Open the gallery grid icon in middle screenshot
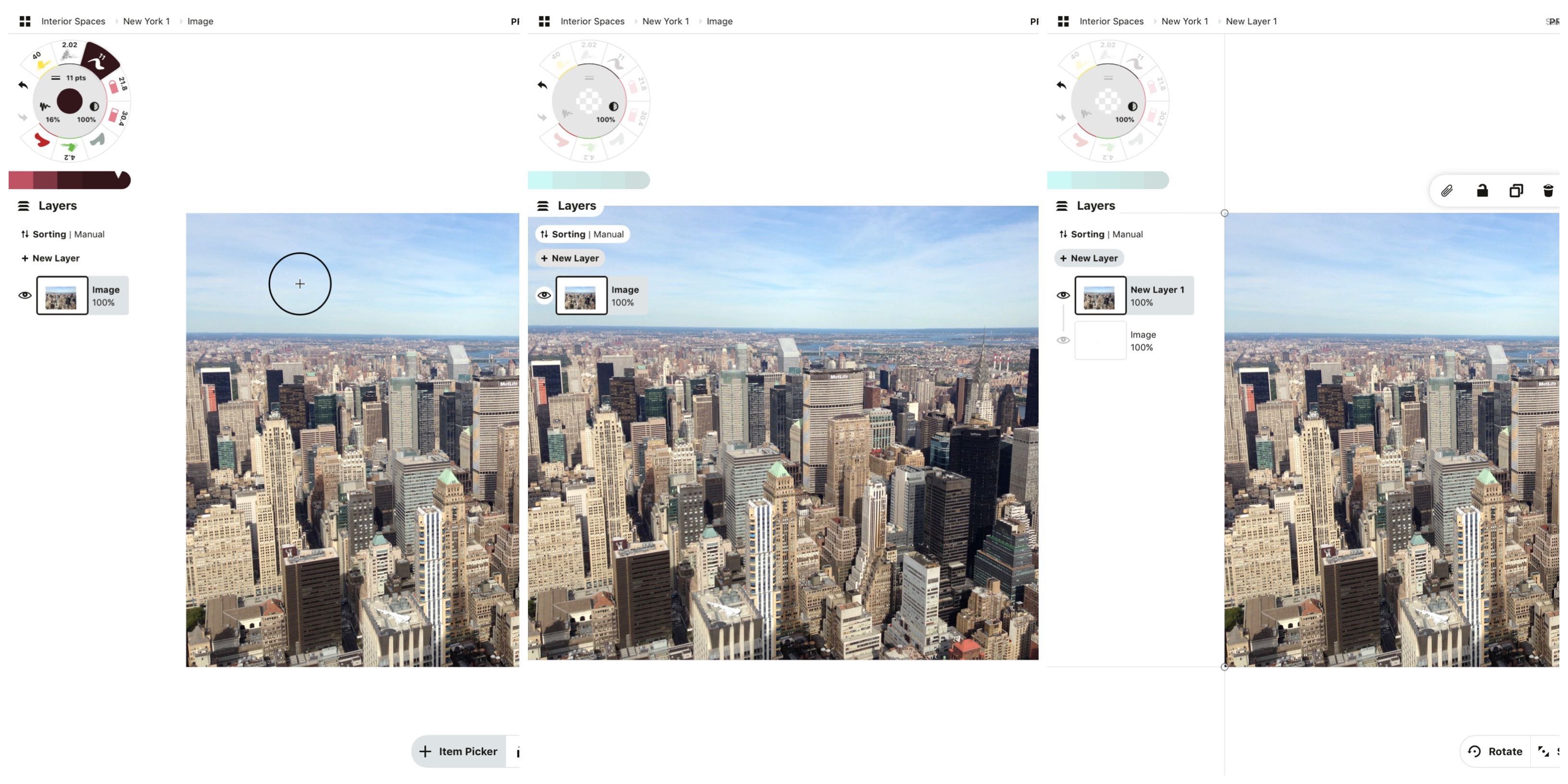 click(544, 21)
